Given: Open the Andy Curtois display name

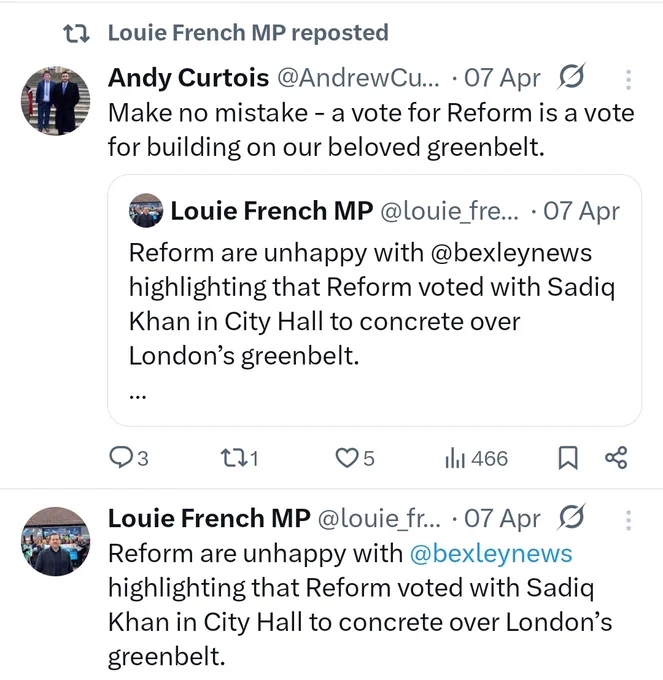Looking at the screenshot, I should point(189,78).
